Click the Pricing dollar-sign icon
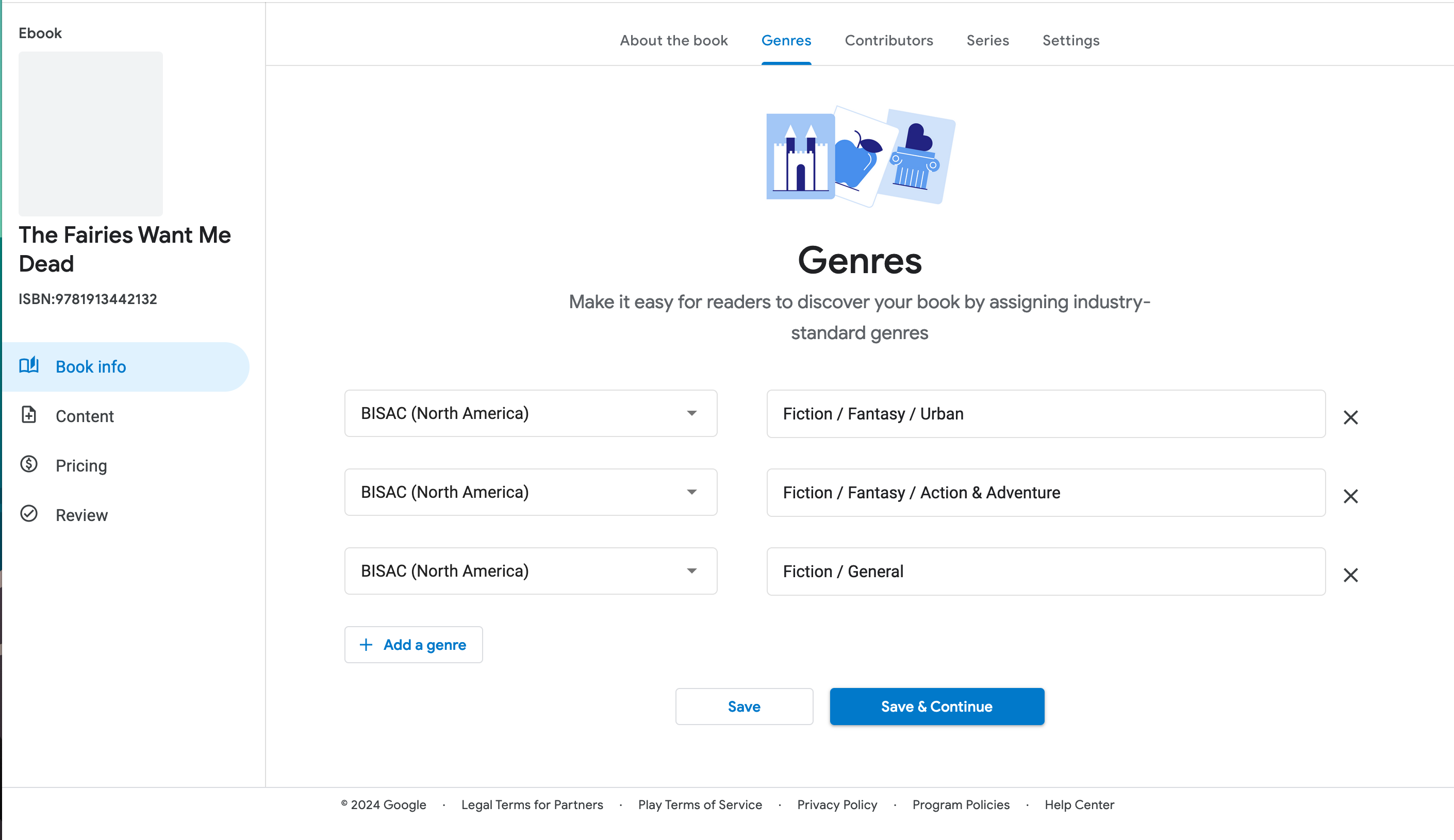The image size is (1454, 840). pyautogui.click(x=29, y=464)
